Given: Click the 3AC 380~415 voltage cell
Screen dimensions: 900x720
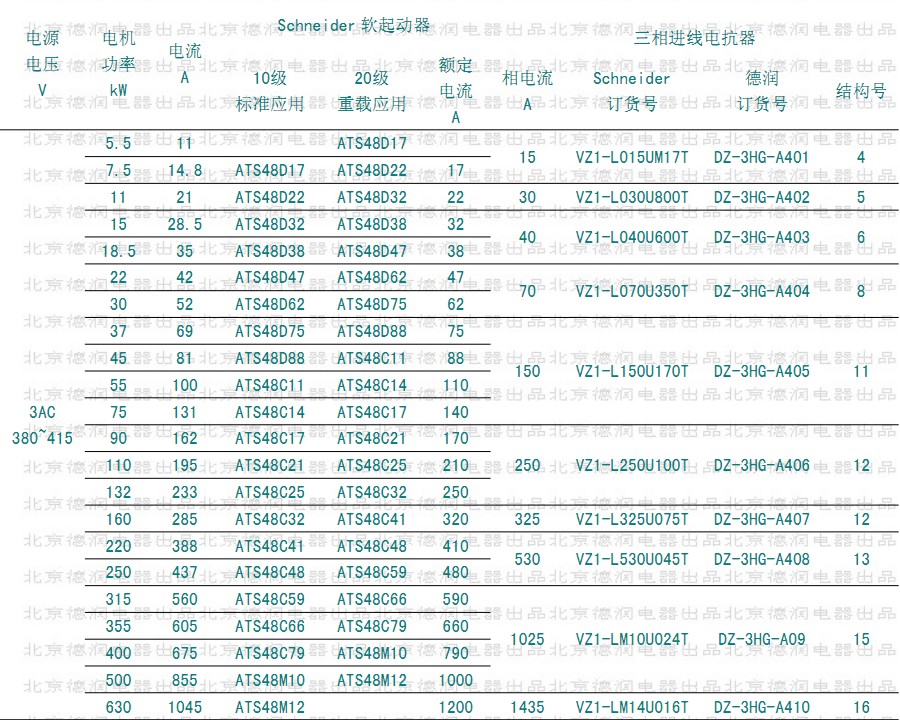Looking at the screenshot, I should coord(42,425).
